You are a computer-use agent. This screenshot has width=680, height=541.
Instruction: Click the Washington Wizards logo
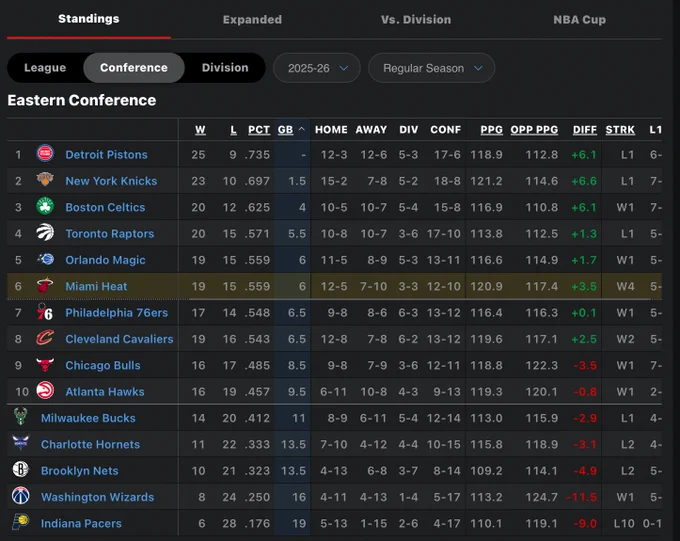[x=20, y=496]
